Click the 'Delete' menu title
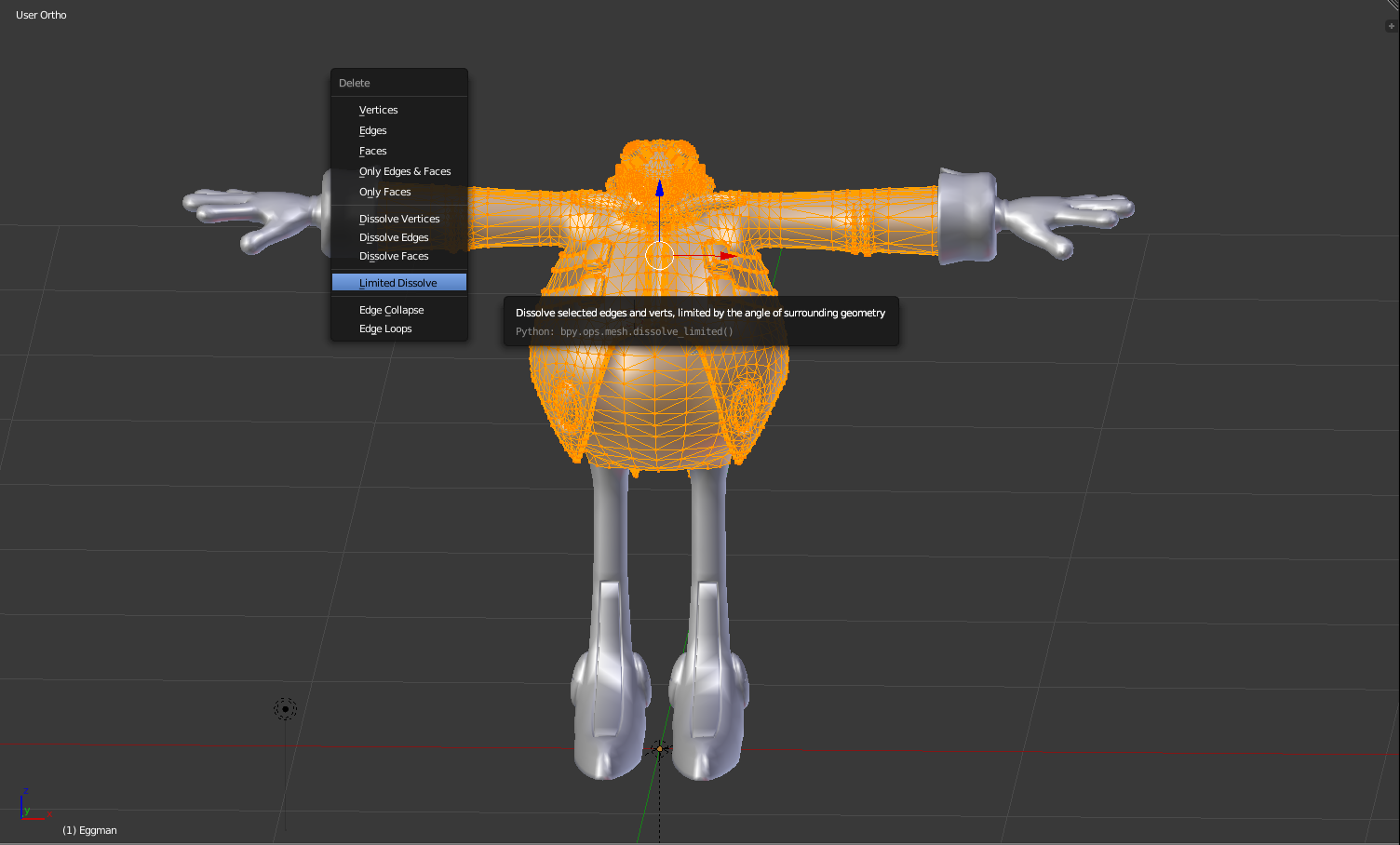Screen dimensions: 1400x845 pos(355,83)
